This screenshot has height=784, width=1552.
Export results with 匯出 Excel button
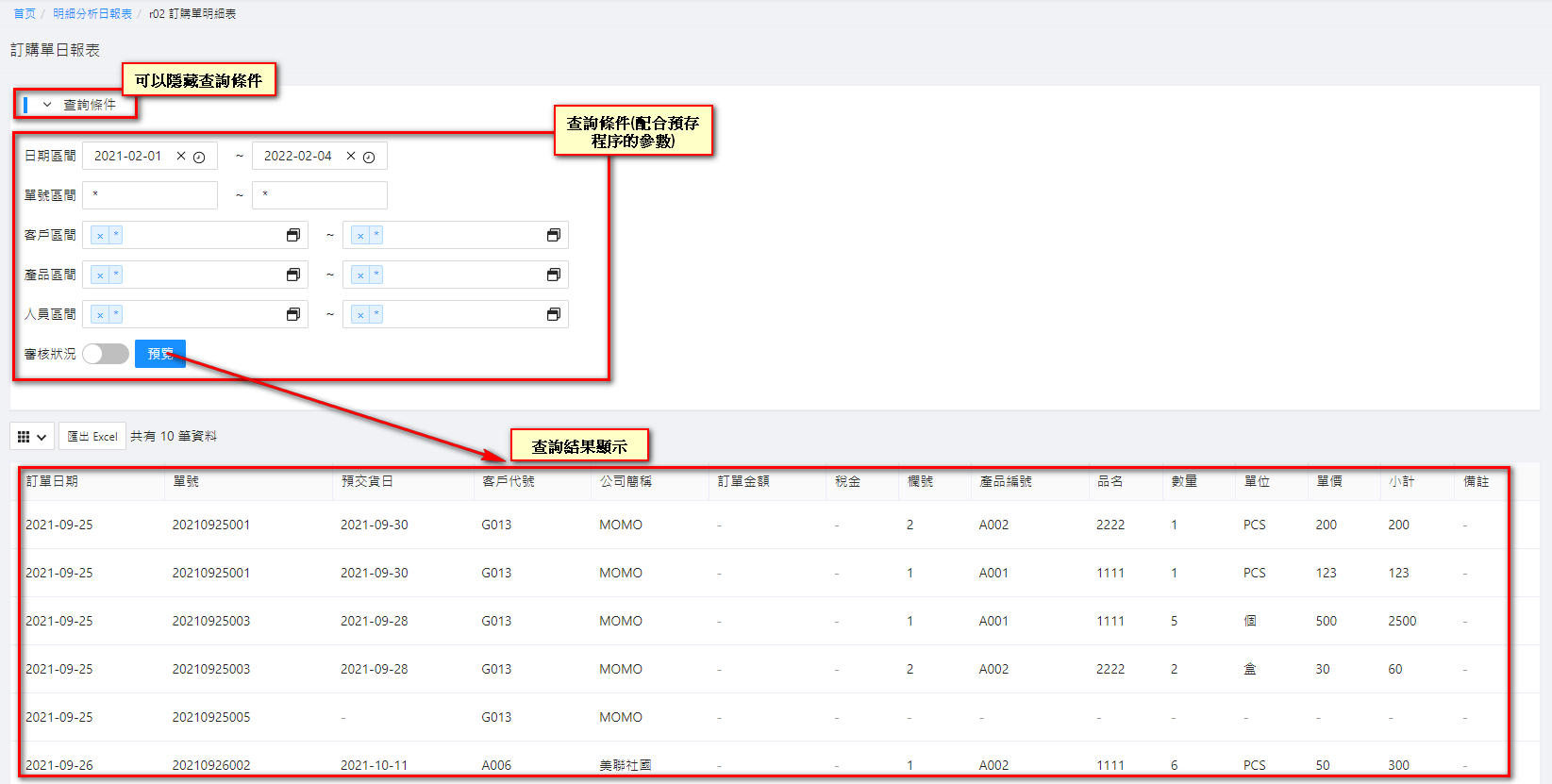click(x=92, y=437)
